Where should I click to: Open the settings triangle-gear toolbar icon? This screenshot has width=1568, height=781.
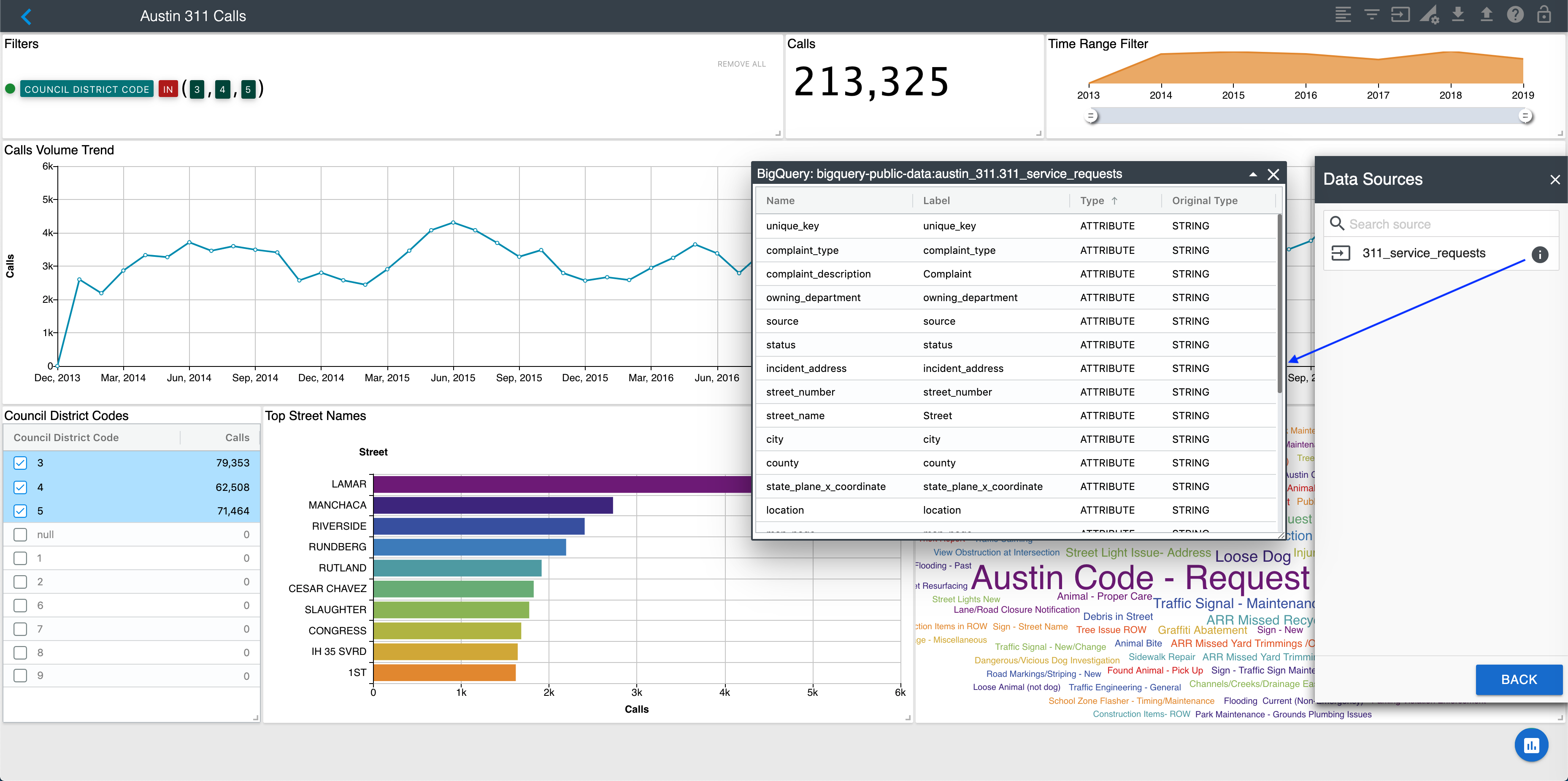[x=1429, y=15]
